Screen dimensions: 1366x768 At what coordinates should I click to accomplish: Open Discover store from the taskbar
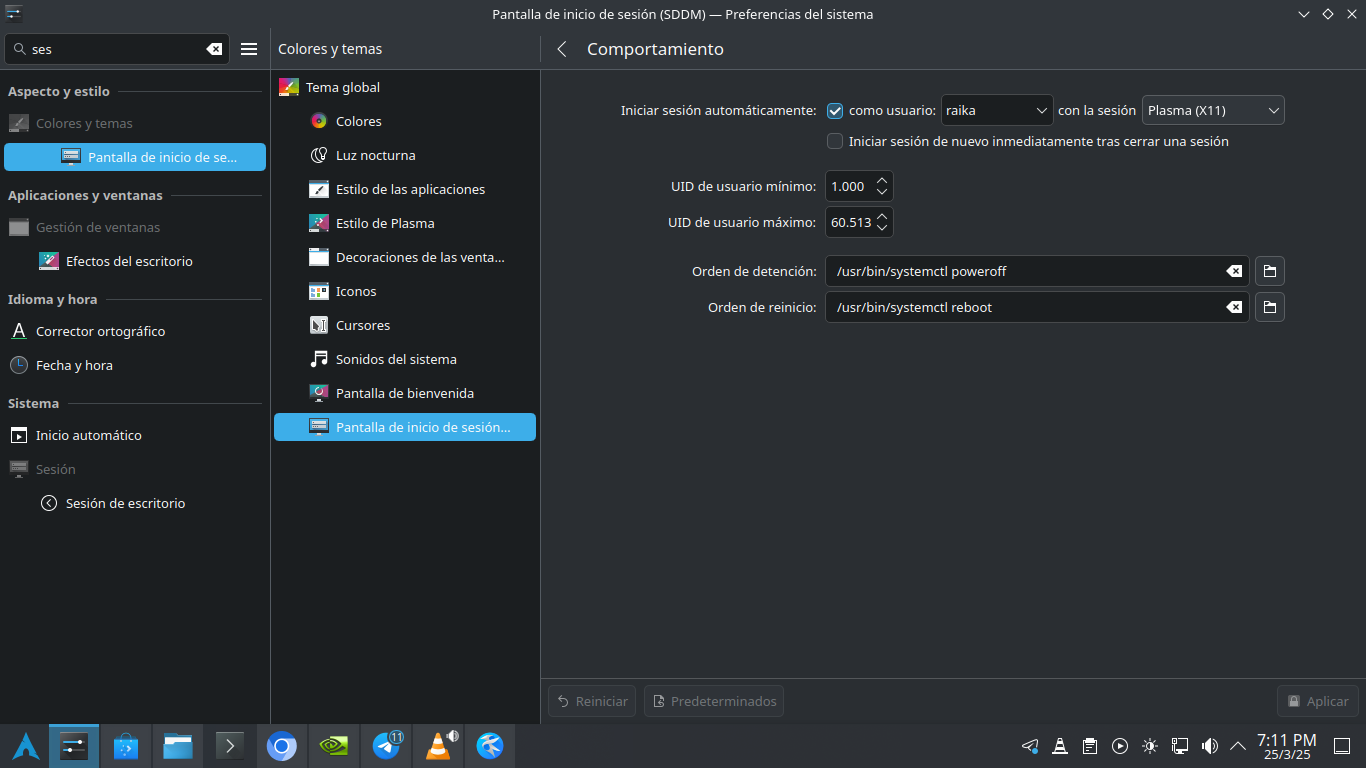coord(126,746)
